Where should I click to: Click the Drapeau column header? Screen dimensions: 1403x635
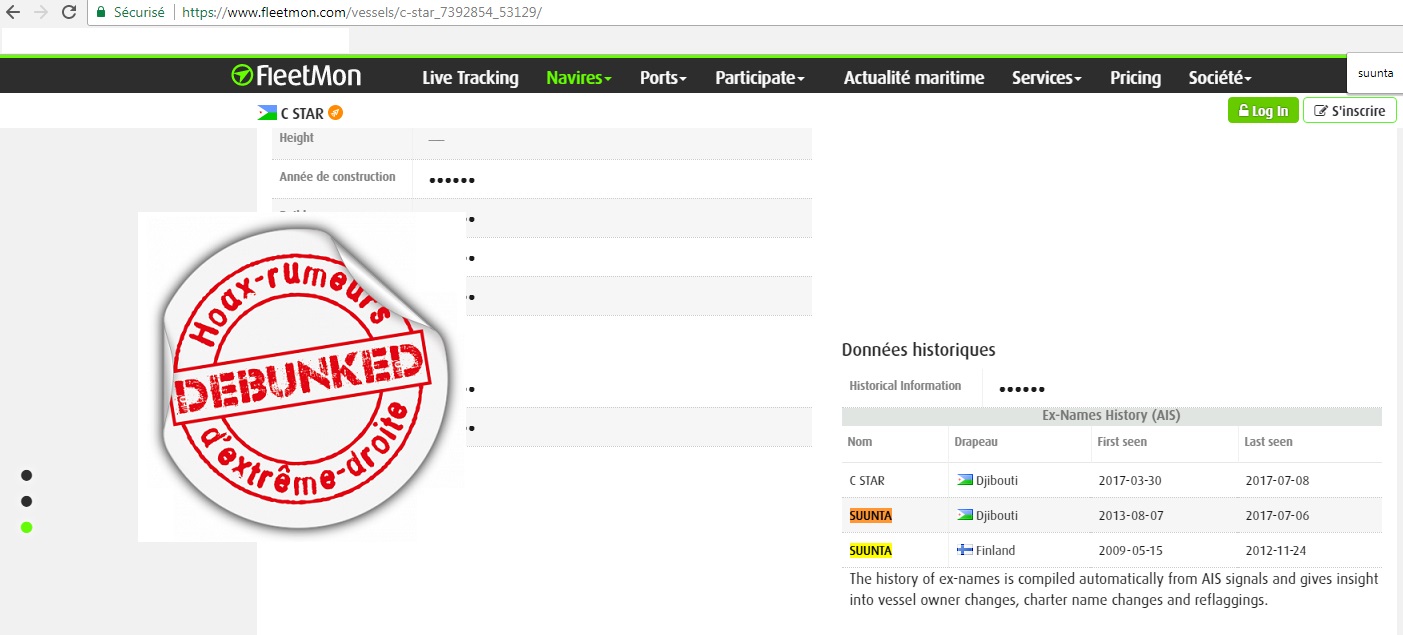pos(976,441)
